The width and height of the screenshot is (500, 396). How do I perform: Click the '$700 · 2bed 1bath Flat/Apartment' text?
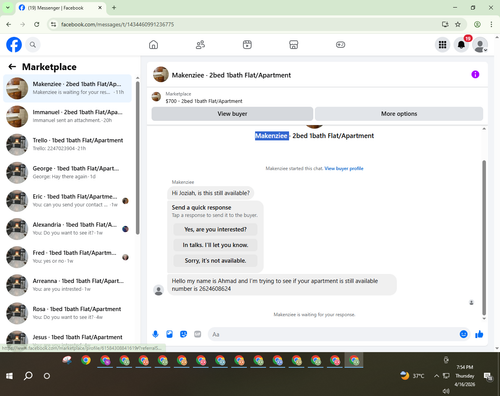coord(204,101)
